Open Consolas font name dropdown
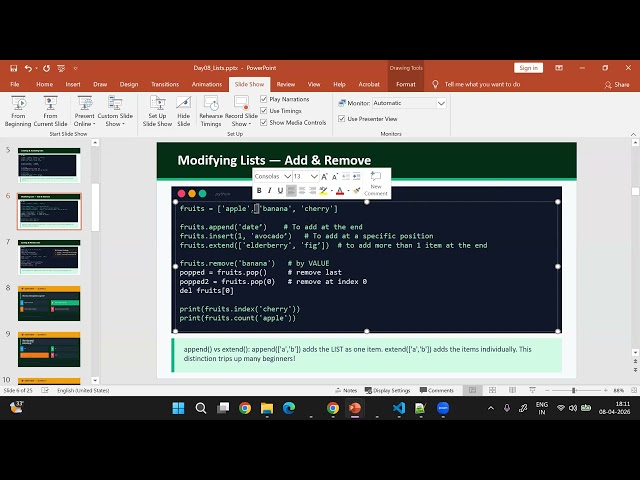The image size is (640, 480). (x=287, y=176)
